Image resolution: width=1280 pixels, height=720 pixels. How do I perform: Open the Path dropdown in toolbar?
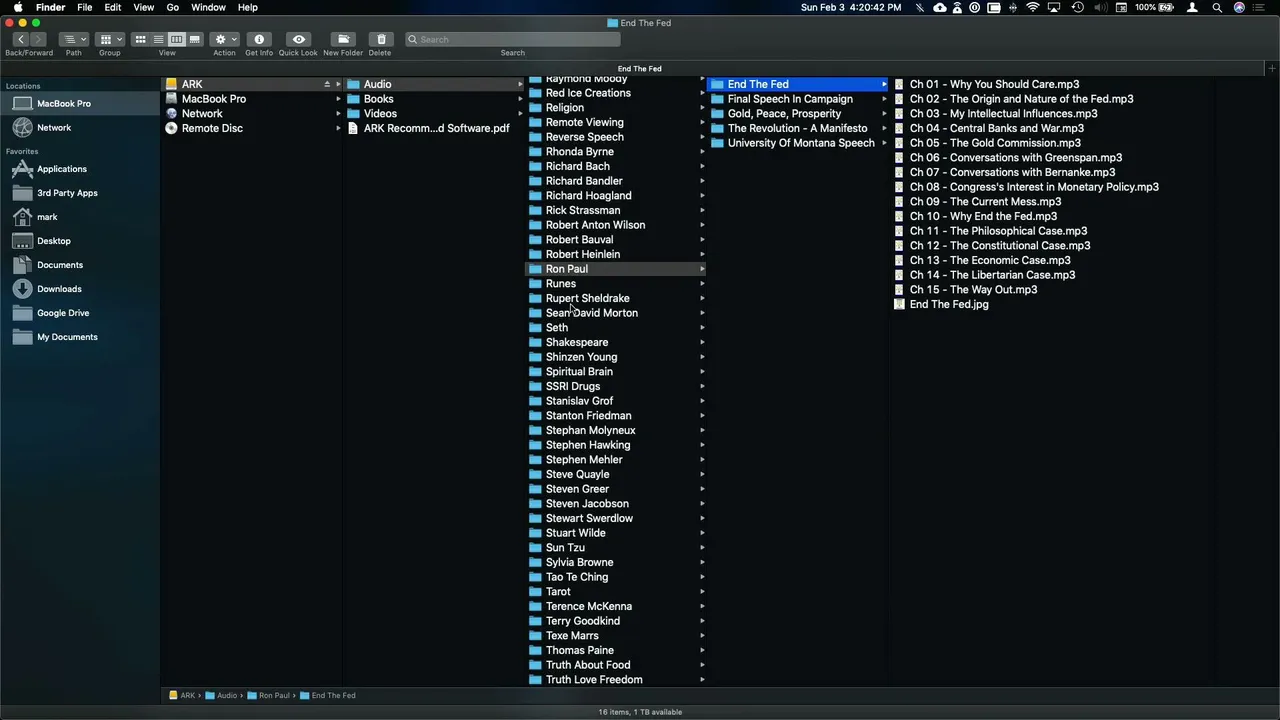[74, 39]
